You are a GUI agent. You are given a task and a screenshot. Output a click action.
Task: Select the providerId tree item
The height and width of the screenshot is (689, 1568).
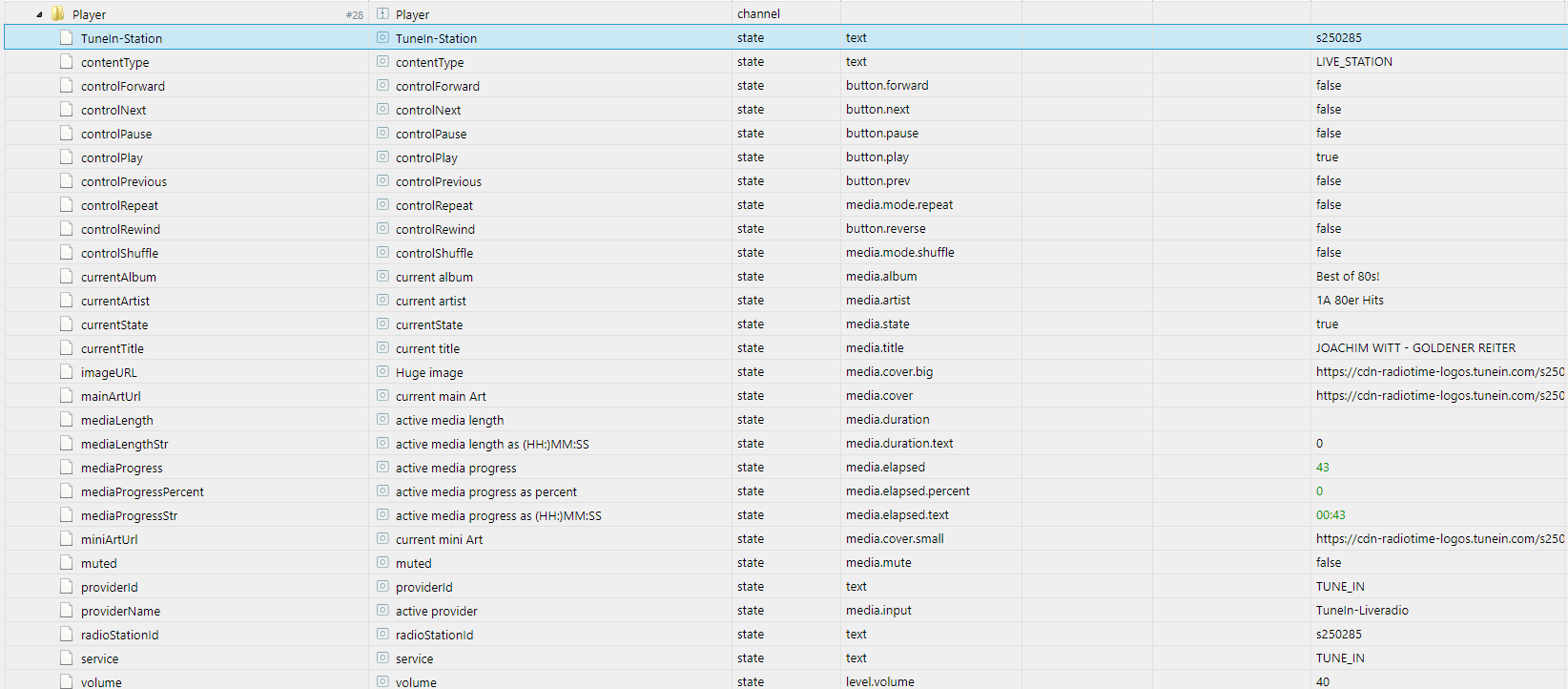pyautogui.click(x=110, y=587)
